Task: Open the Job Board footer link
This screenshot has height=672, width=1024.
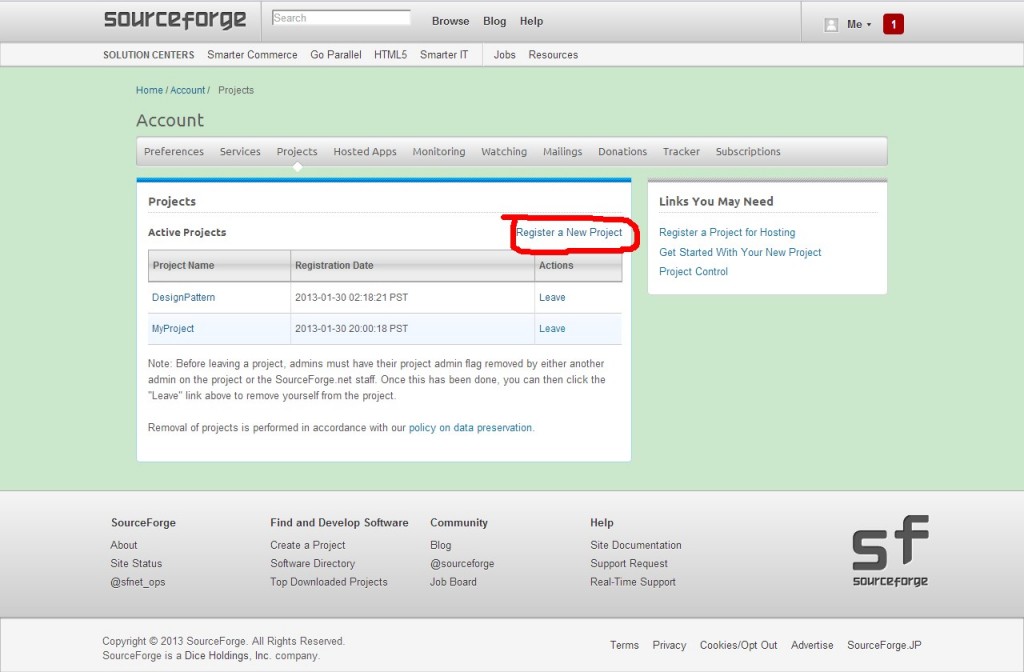Action: [x=453, y=582]
